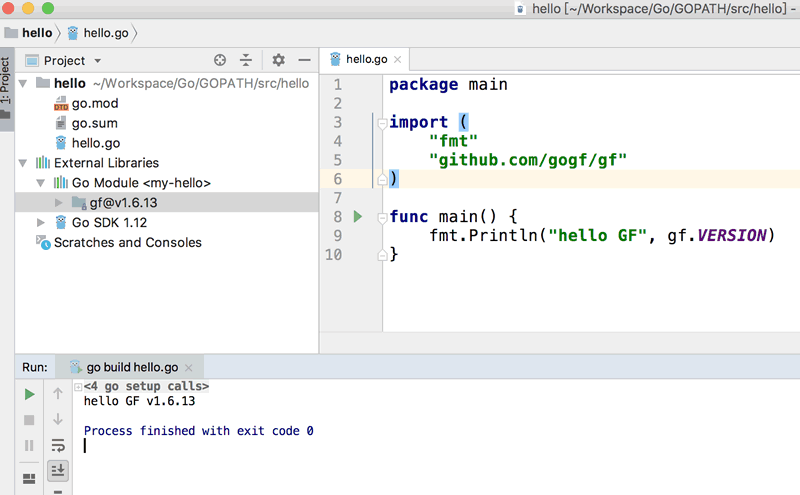
Task: Toggle soft-wrap in Run console
Action: (x=58, y=445)
